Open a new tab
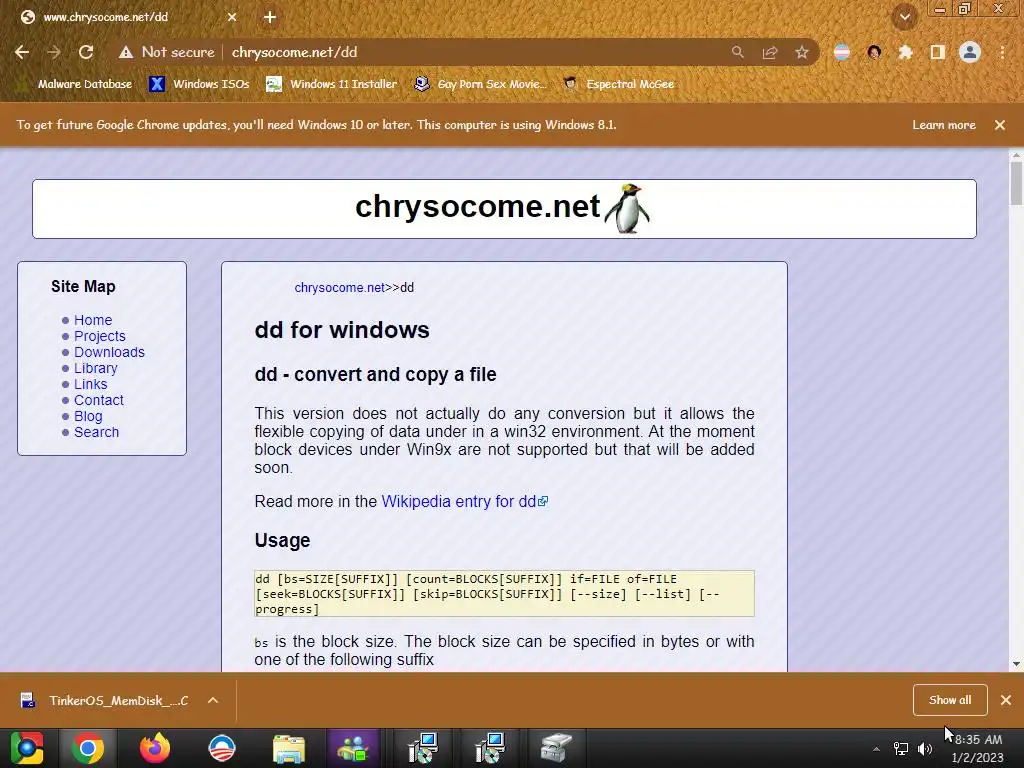 click(x=270, y=17)
